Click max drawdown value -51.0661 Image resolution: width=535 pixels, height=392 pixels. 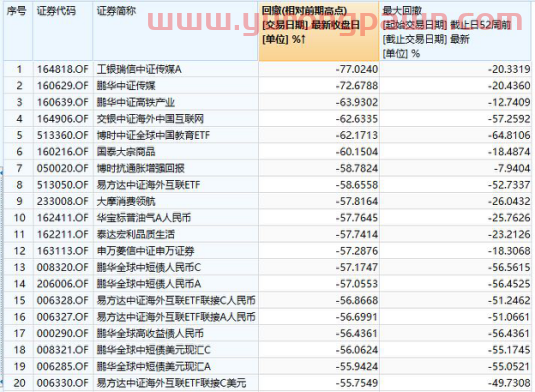pyautogui.click(x=509, y=317)
